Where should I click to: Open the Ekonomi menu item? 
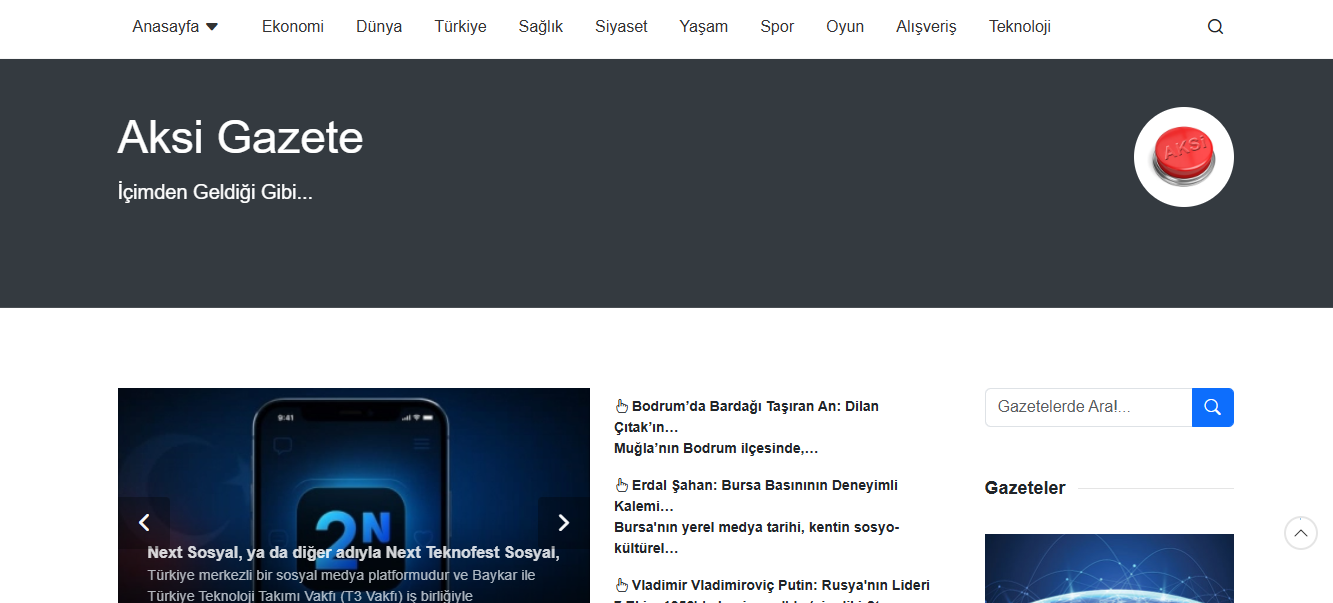pyautogui.click(x=292, y=27)
